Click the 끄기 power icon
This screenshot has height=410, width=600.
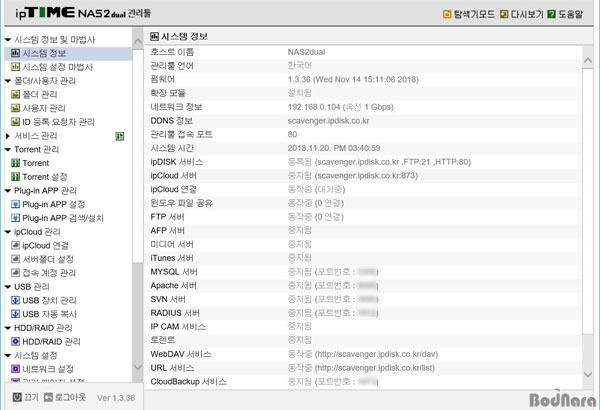(17, 397)
